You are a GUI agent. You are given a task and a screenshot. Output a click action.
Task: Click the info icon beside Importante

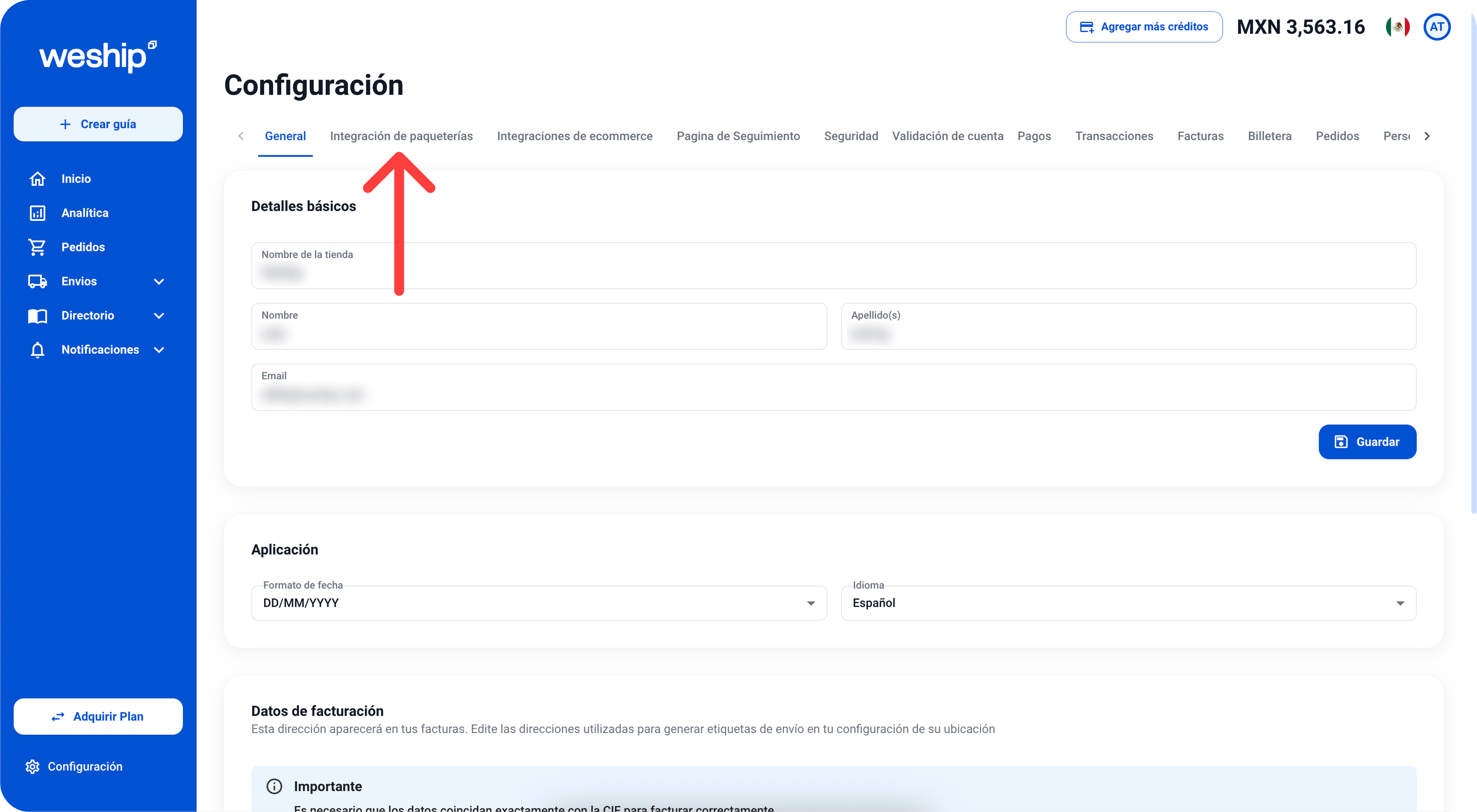coord(274,786)
